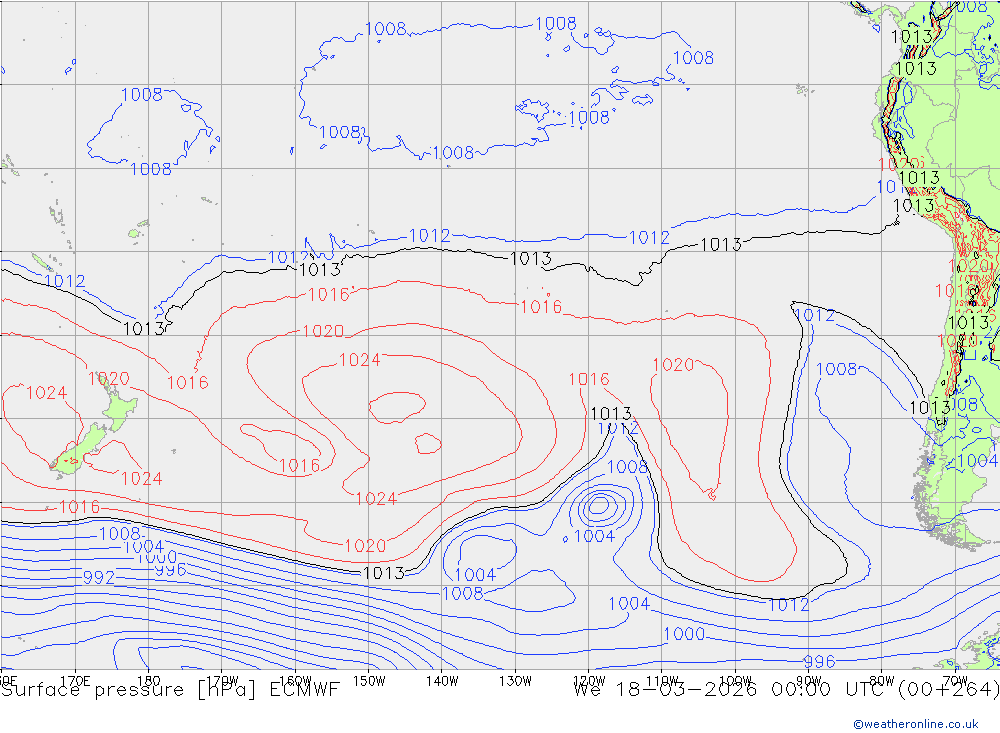The image size is (1000, 733).
Task: Click the 100W longitude label
Action: point(735,681)
